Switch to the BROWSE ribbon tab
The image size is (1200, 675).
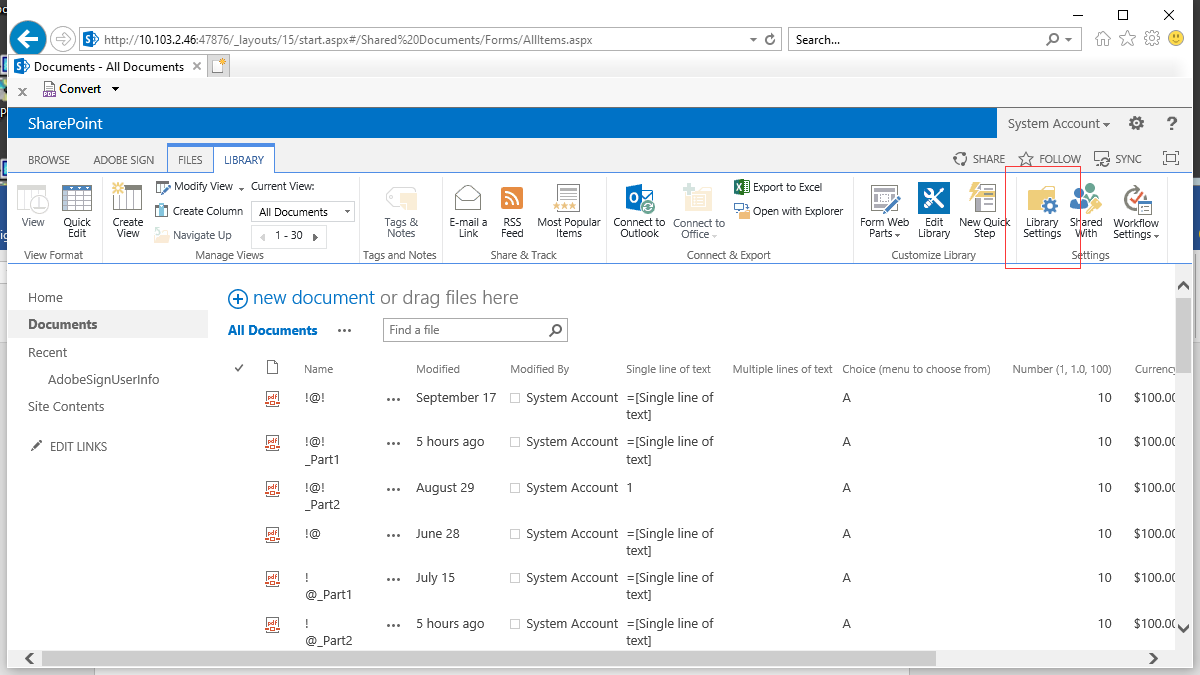(49, 160)
